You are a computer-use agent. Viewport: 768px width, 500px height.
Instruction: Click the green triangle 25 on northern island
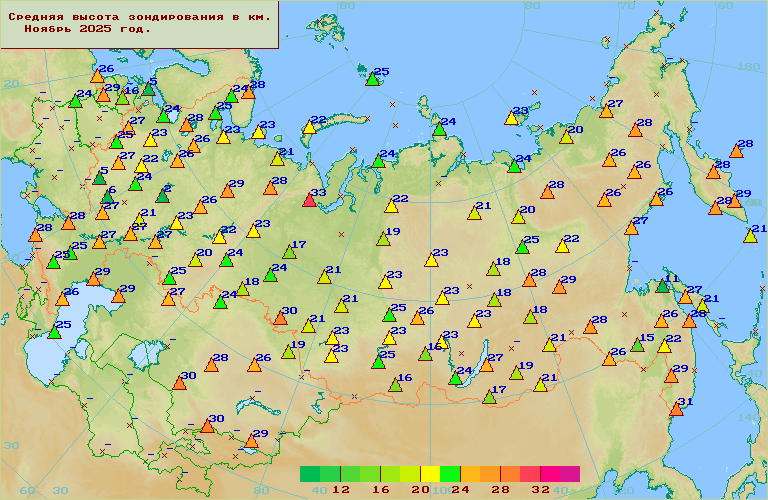click(x=372, y=79)
